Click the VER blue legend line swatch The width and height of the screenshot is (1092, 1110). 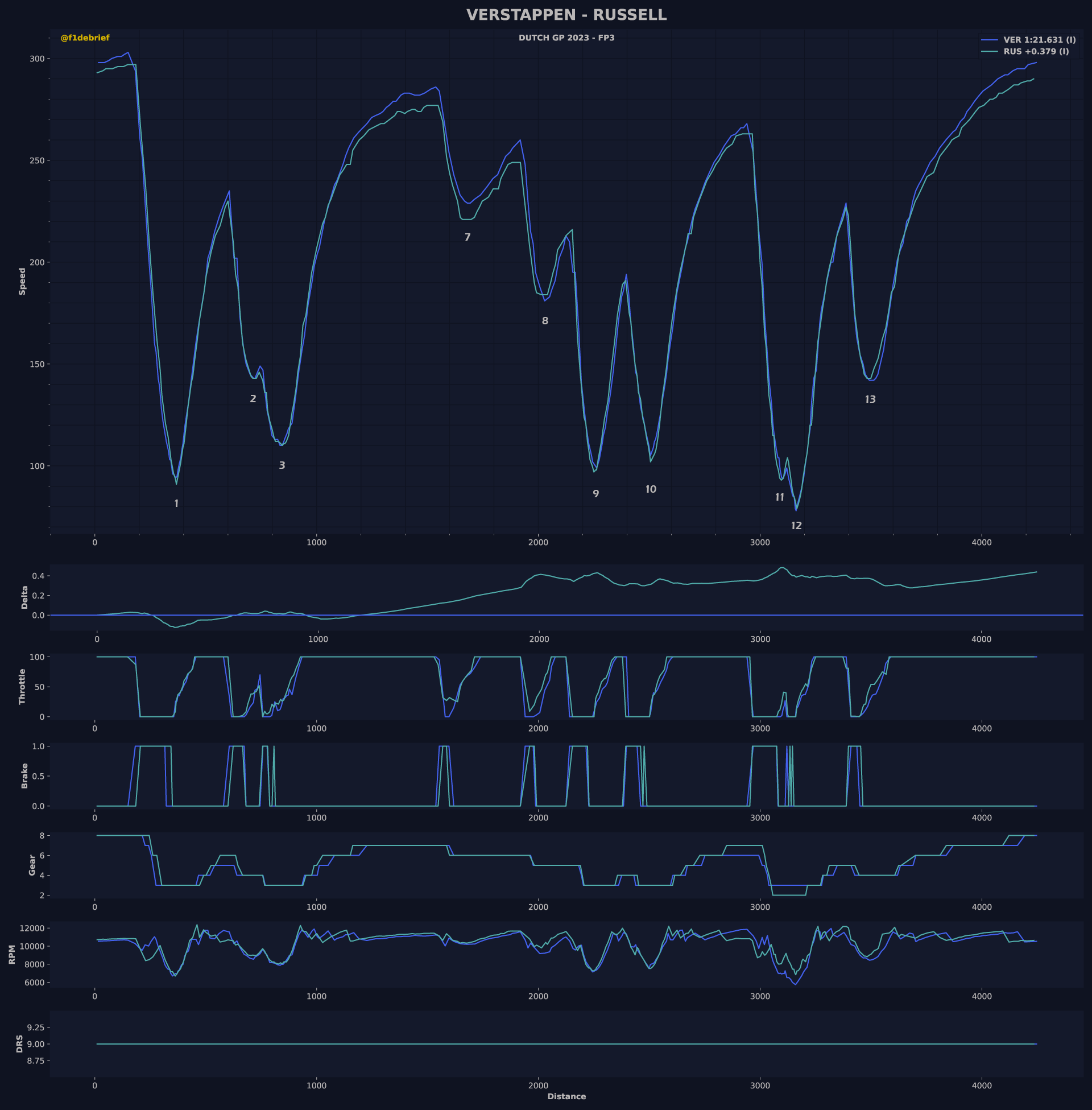[990, 40]
